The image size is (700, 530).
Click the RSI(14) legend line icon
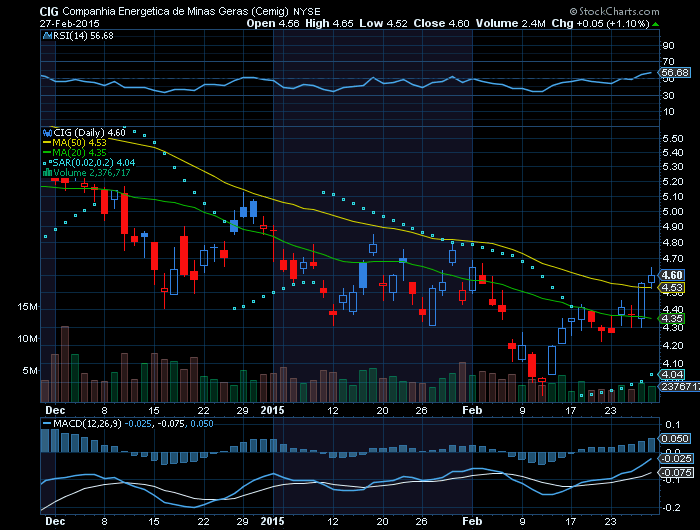(47, 36)
